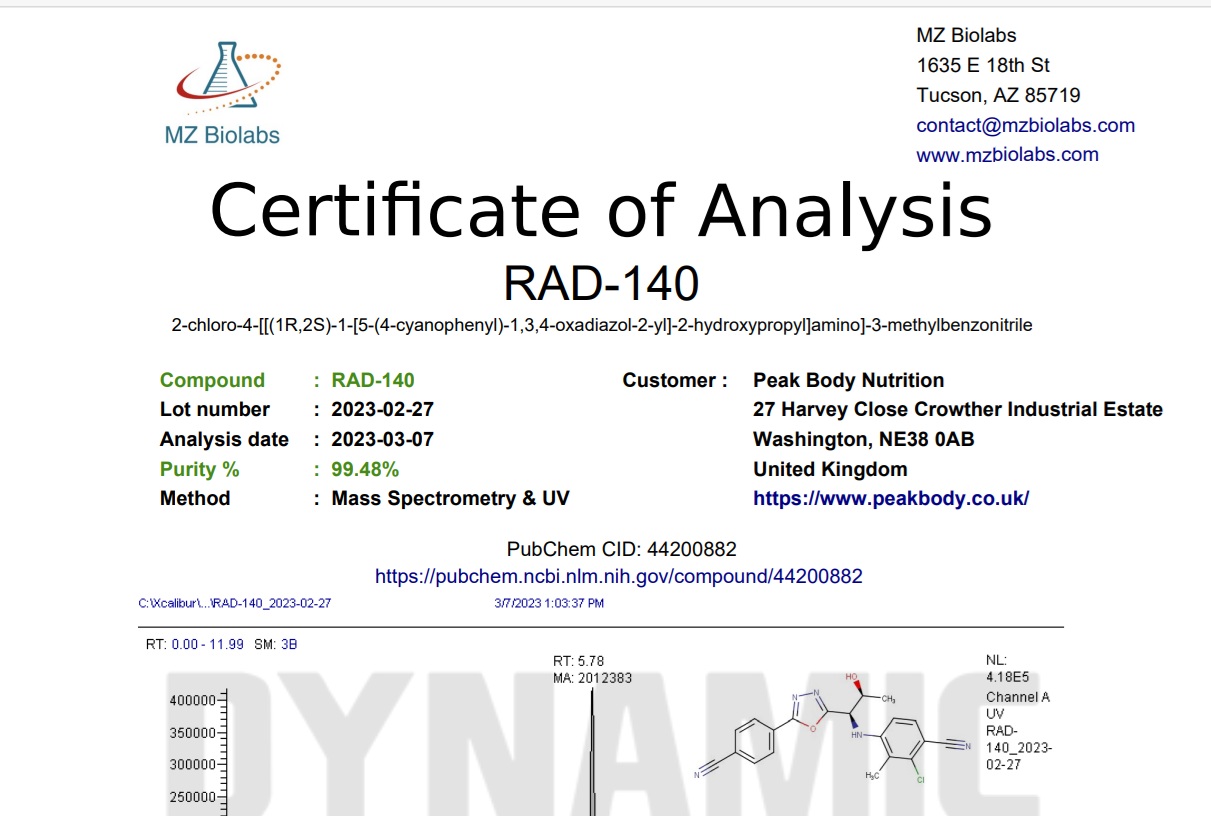Click the SM: 3B smoothing label
1211x823 pixels.
point(276,644)
